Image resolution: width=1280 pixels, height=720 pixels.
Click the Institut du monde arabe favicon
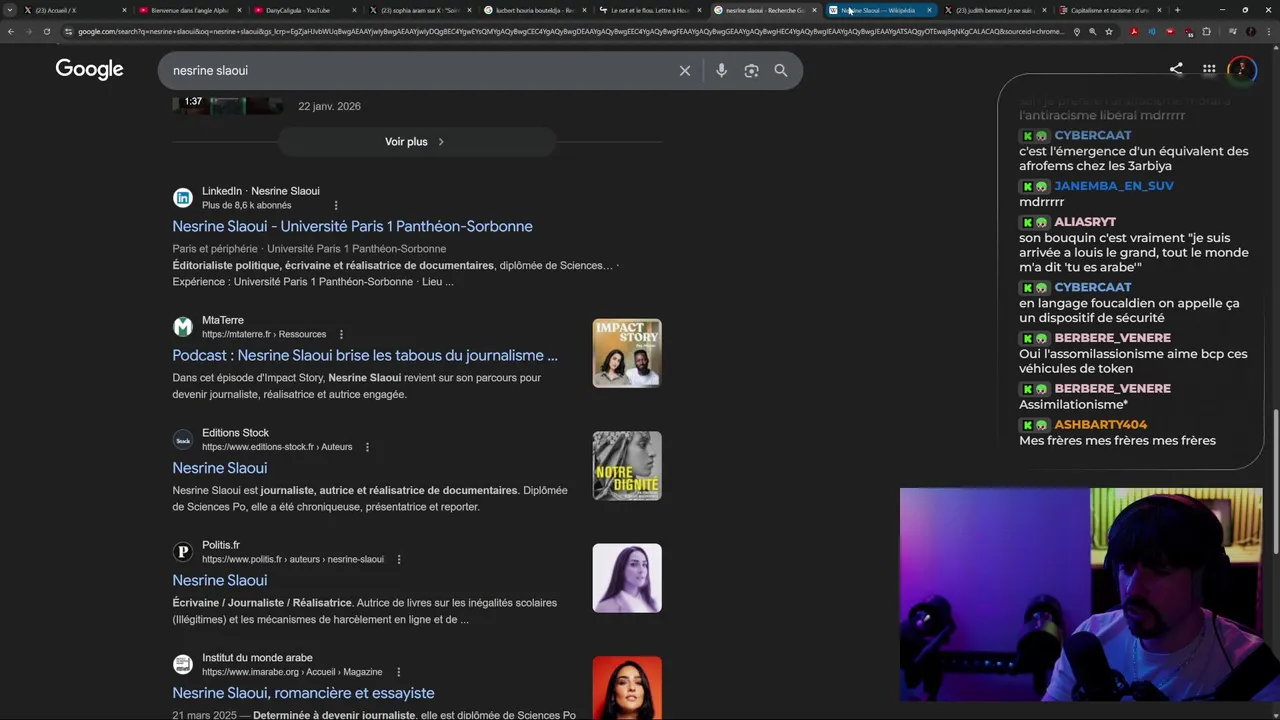coord(182,665)
